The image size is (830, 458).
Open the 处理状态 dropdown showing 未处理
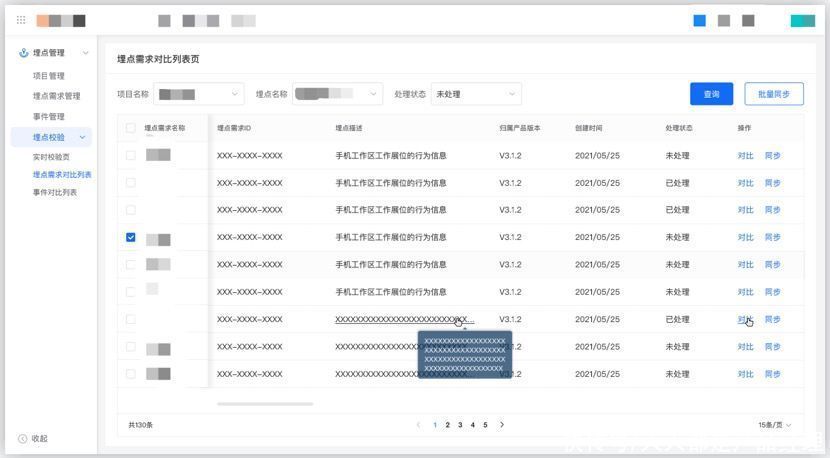coord(476,94)
